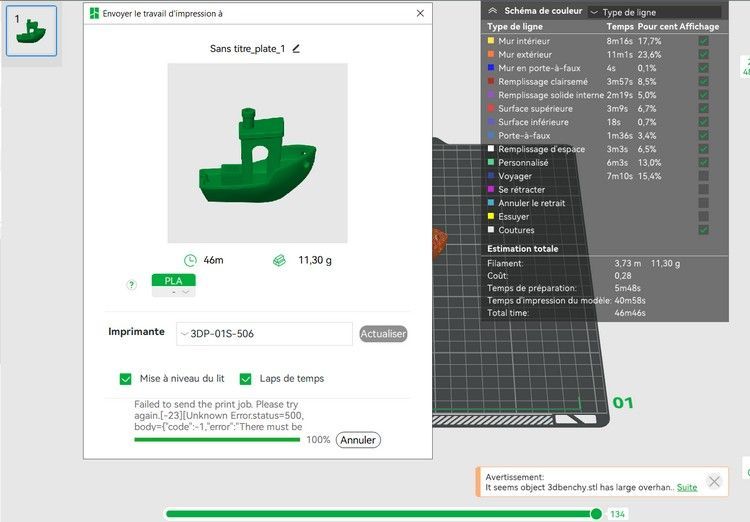
Task: Close the Envoyer le travail d'impression dialog
Action: pyautogui.click(x=420, y=13)
